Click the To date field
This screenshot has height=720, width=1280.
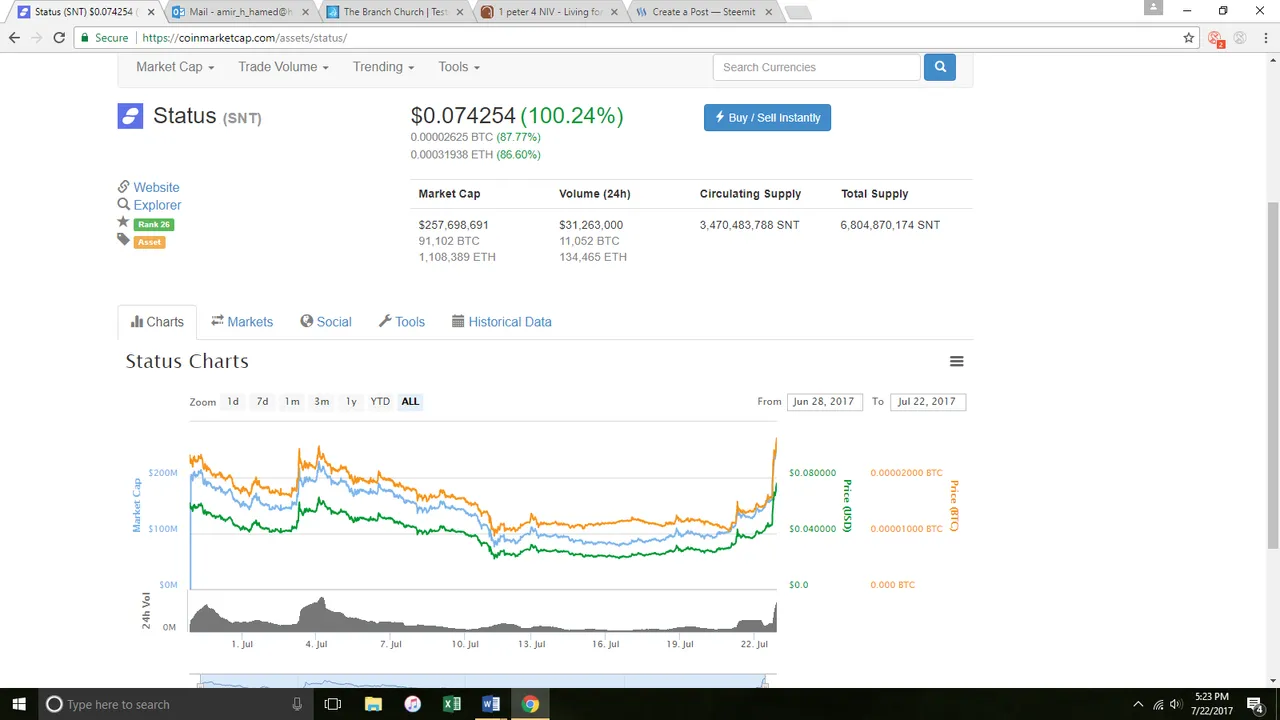point(927,401)
